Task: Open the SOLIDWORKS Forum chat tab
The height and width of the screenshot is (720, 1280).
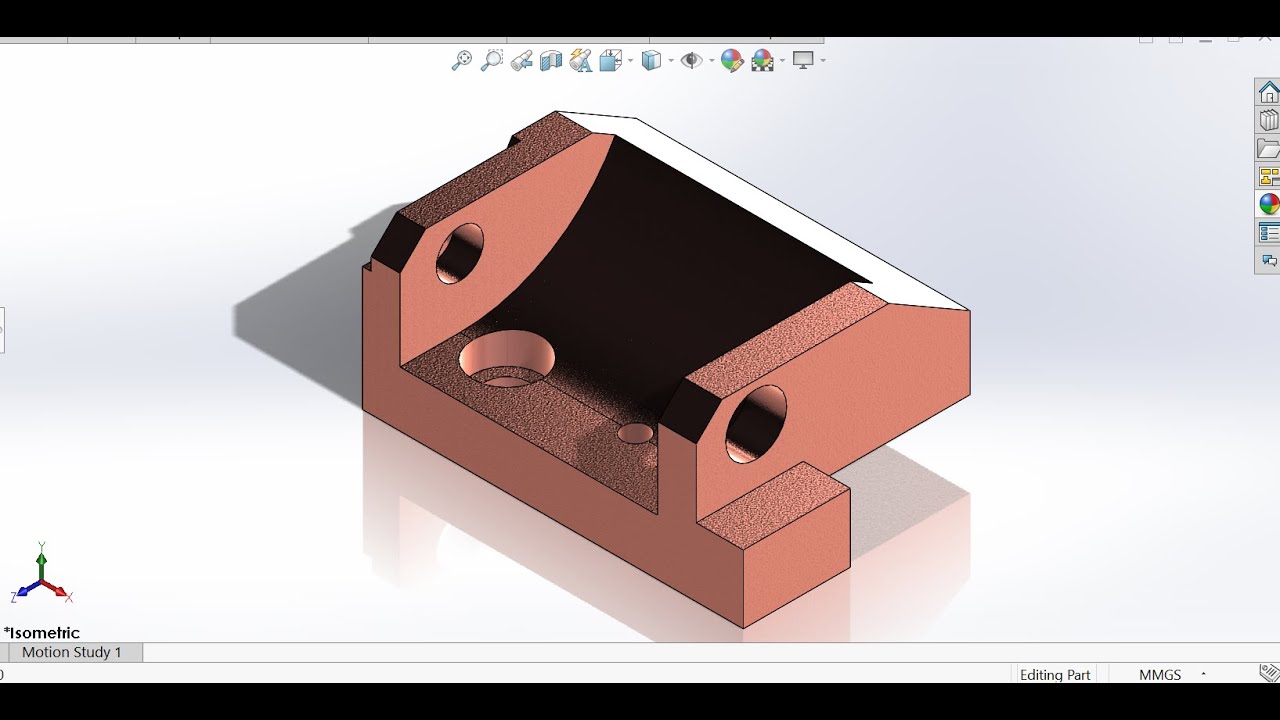Action: (1268, 261)
